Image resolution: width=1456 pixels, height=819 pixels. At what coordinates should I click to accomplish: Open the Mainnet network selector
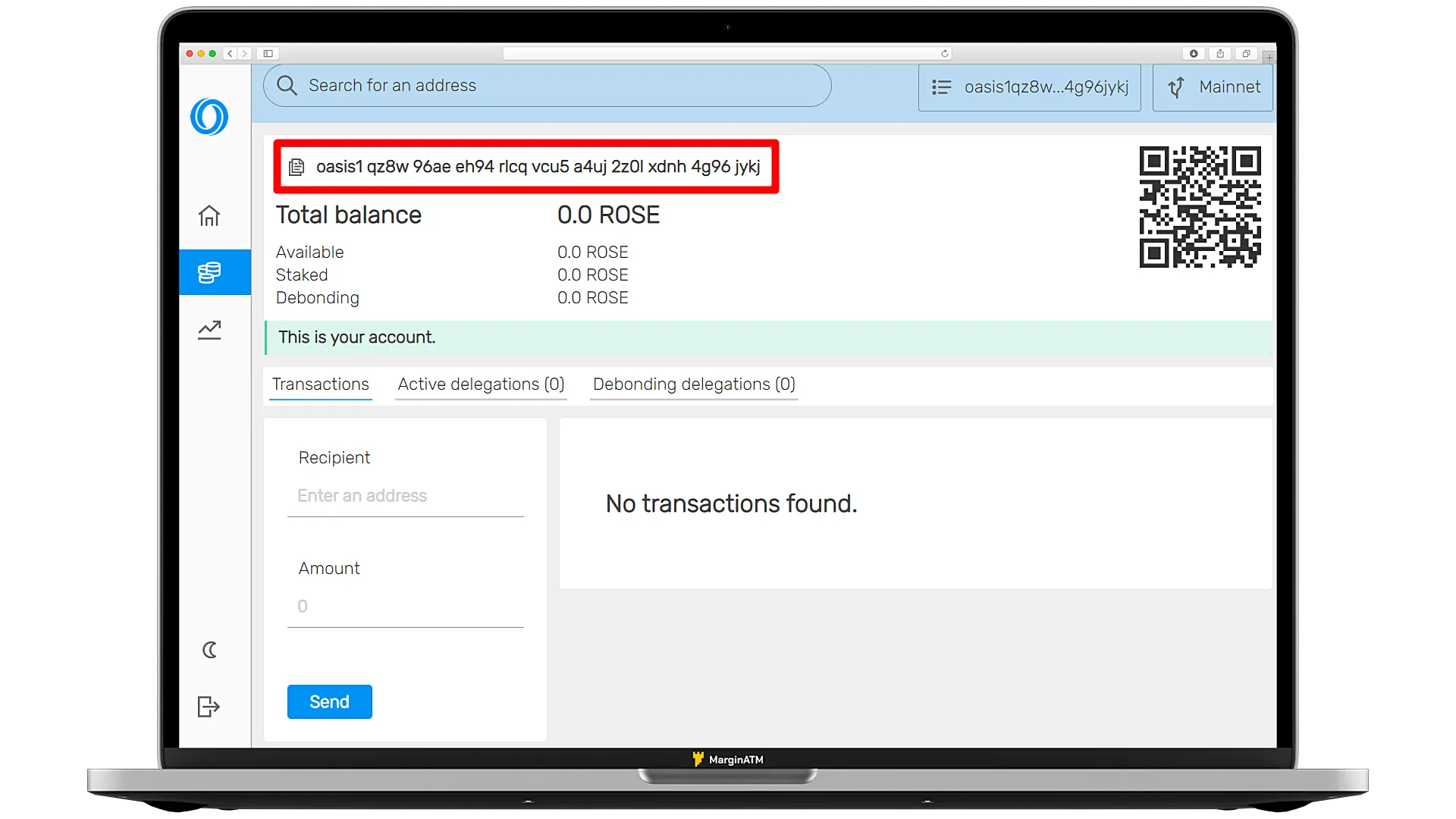coord(1213,87)
